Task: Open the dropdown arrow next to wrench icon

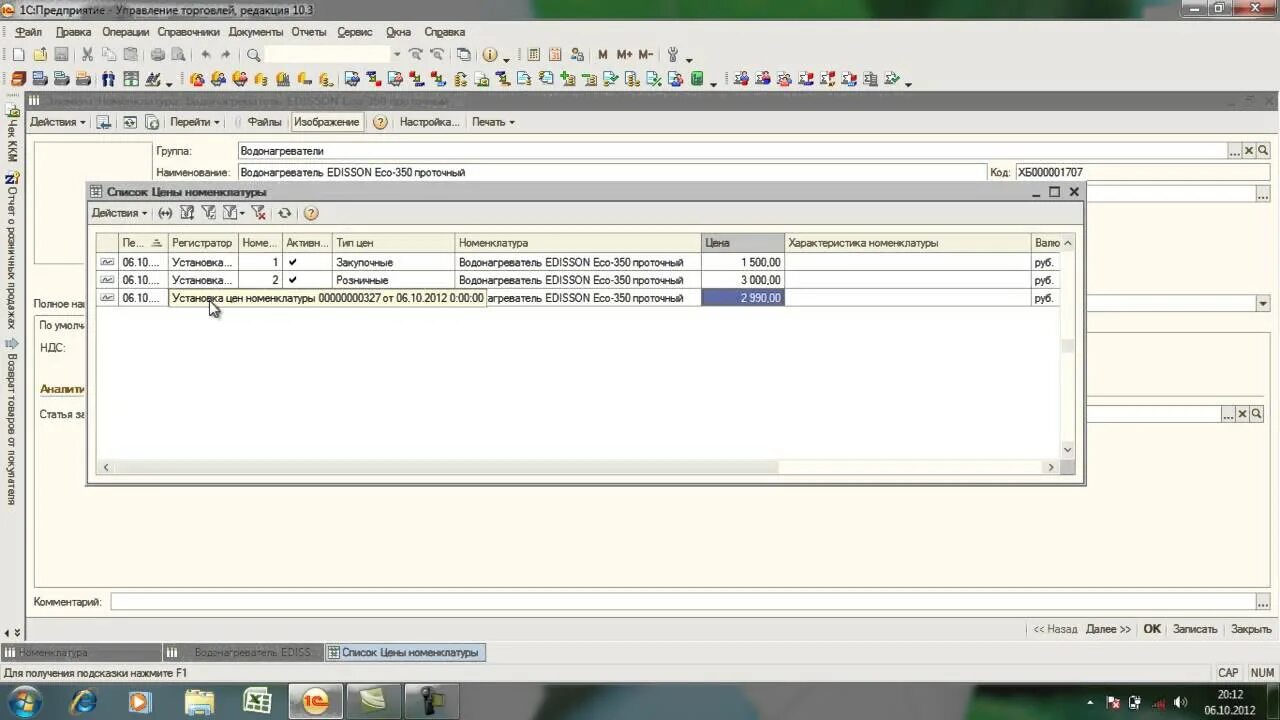Action: click(689, 57)
